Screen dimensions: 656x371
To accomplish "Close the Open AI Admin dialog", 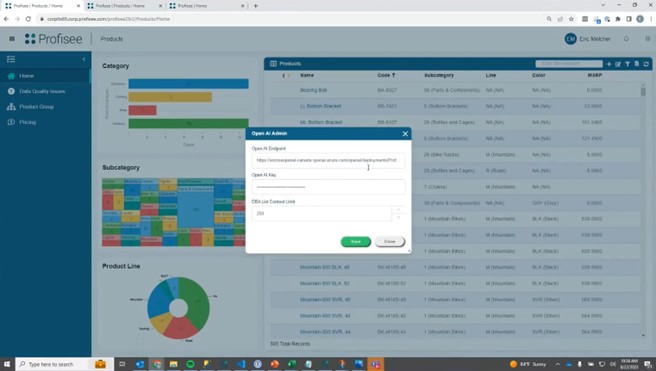I will click(405, 133).
